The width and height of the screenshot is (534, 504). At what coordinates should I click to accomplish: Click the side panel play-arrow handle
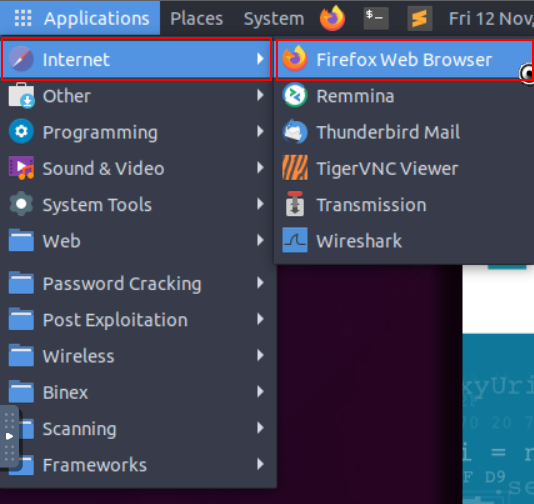(x=10, y=436)
